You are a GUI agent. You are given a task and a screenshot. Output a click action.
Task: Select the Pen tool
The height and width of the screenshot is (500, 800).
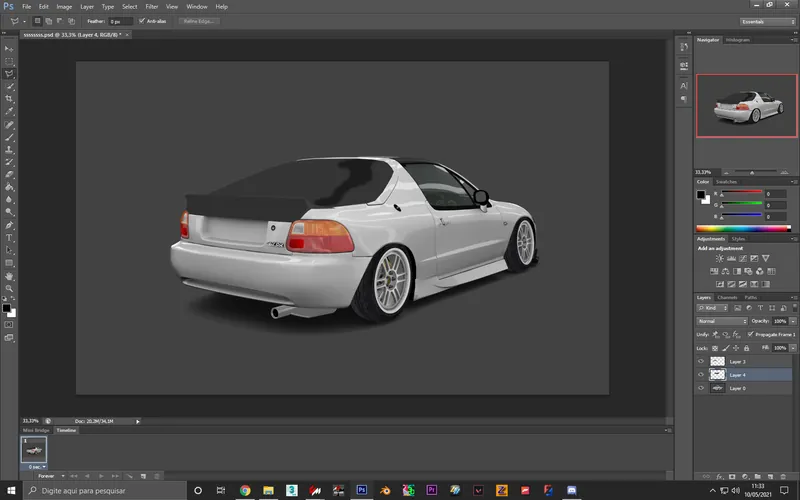(9, 225)
